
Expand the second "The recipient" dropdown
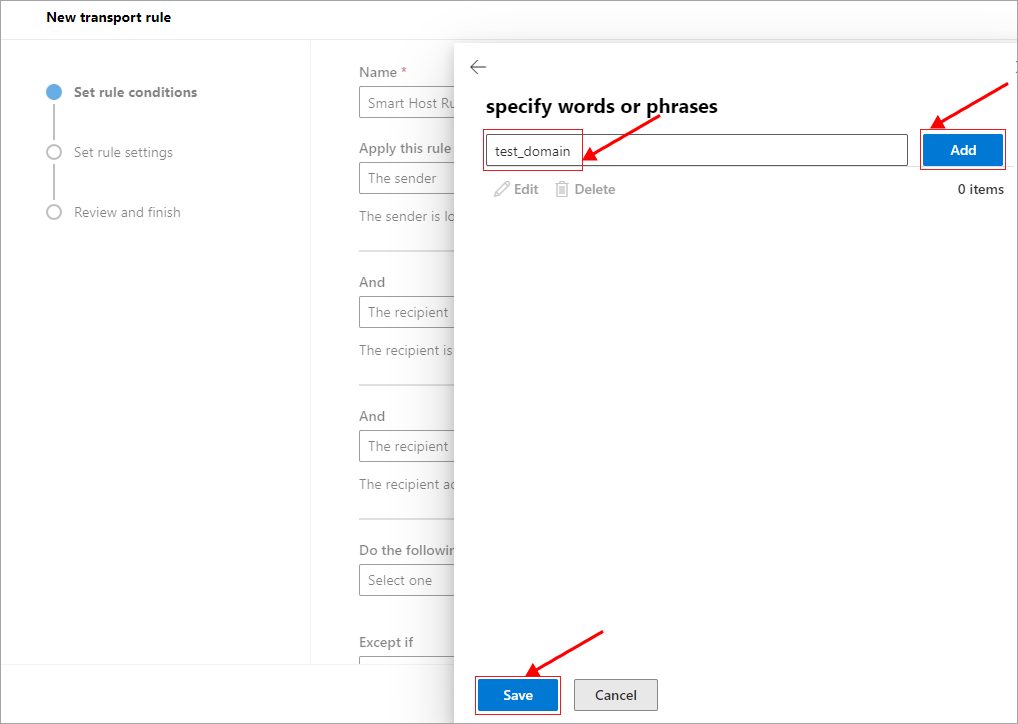point(407,446)
